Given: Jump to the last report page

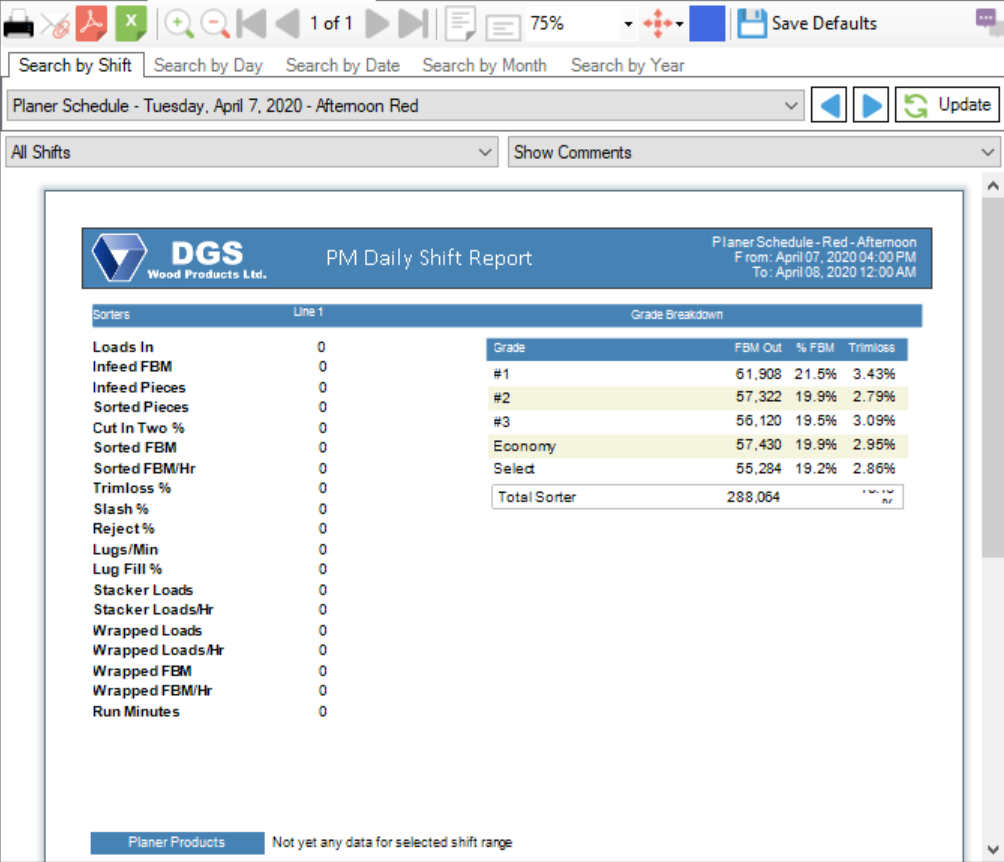Looking at the screenshot, I should pos(414,22).
